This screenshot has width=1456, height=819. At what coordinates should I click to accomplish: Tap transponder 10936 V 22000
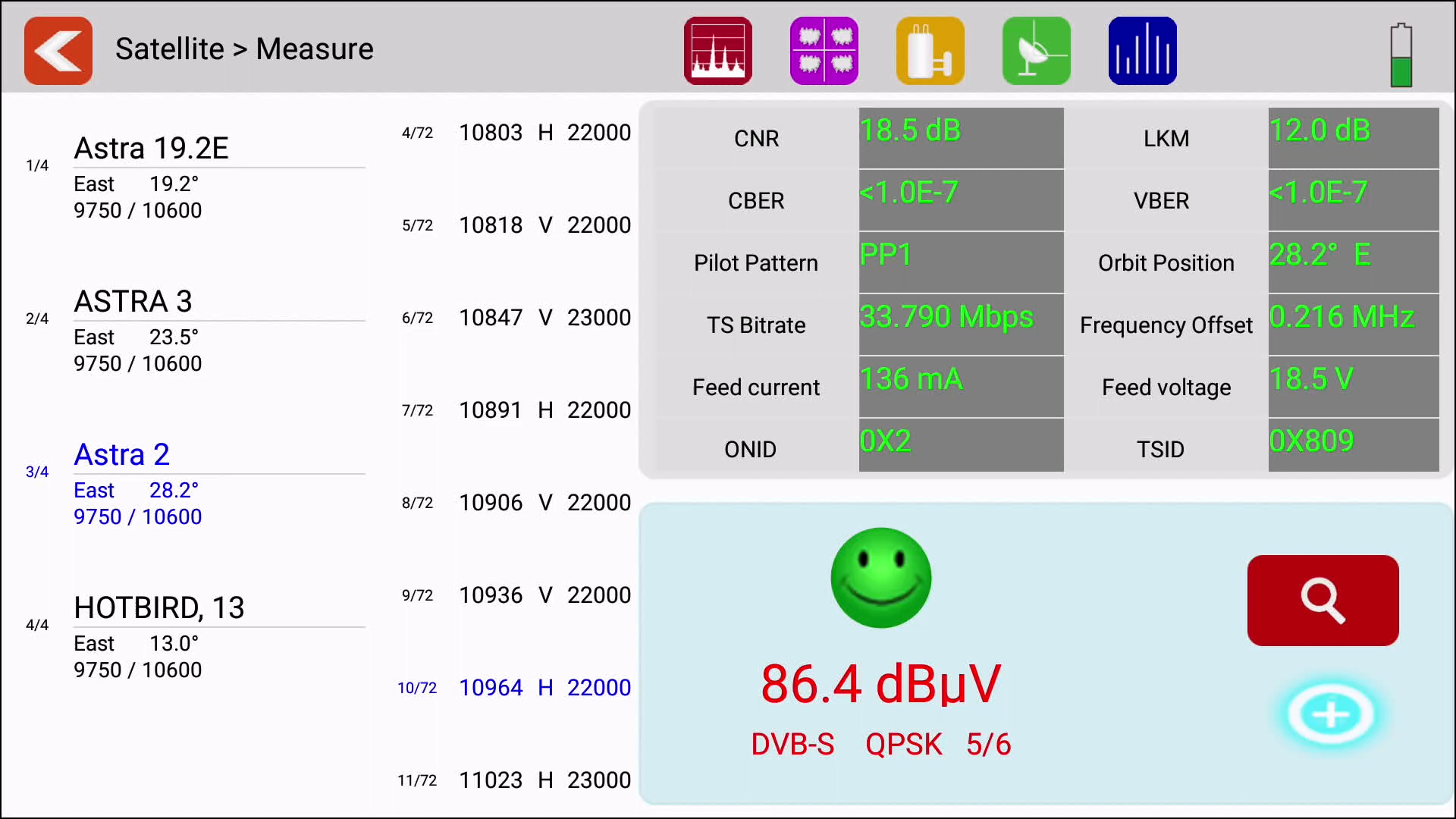point(544,595)
